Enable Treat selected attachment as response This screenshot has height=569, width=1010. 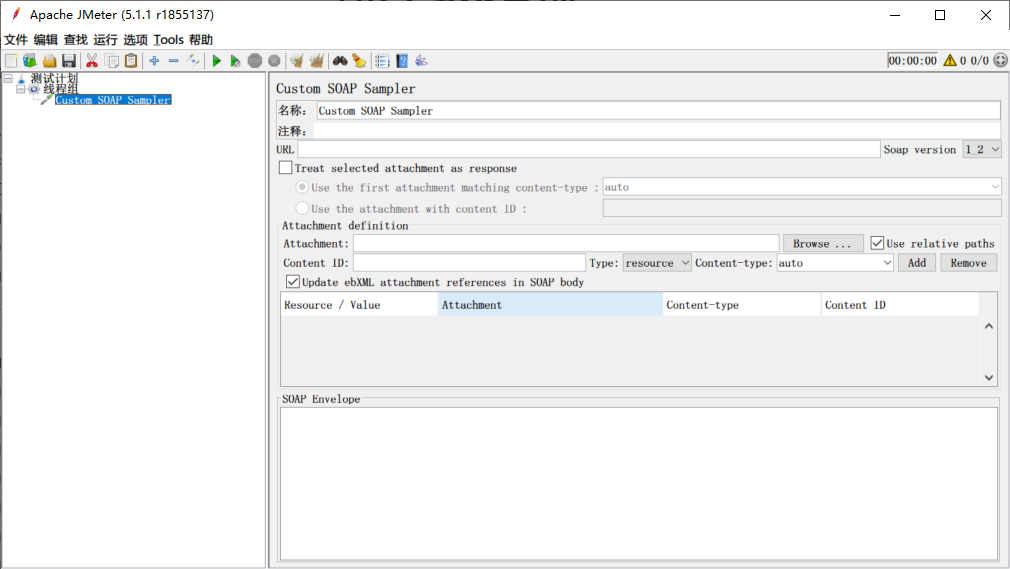[x=286, y=168]
